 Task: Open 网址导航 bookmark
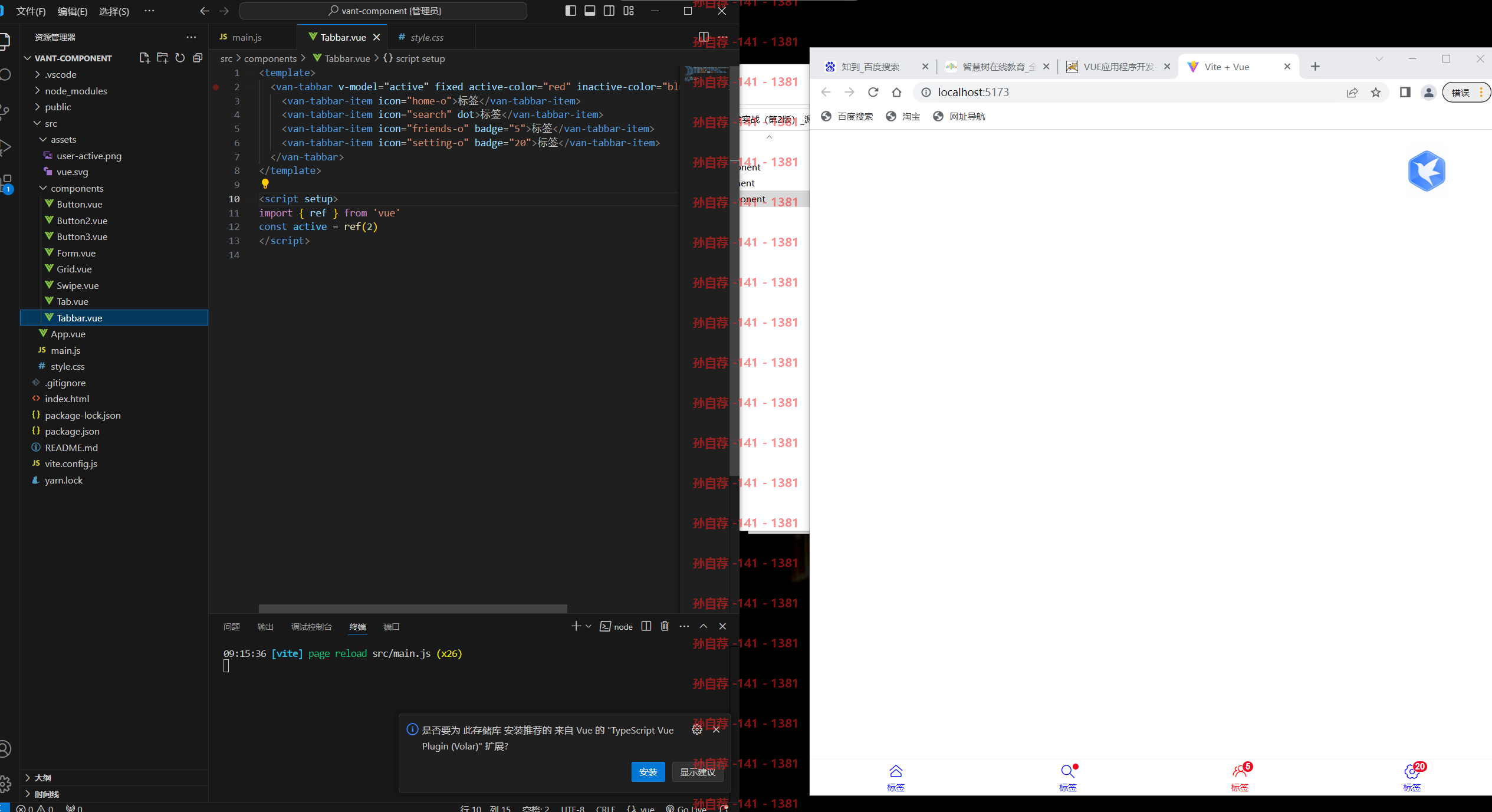(x=959, y=116)
